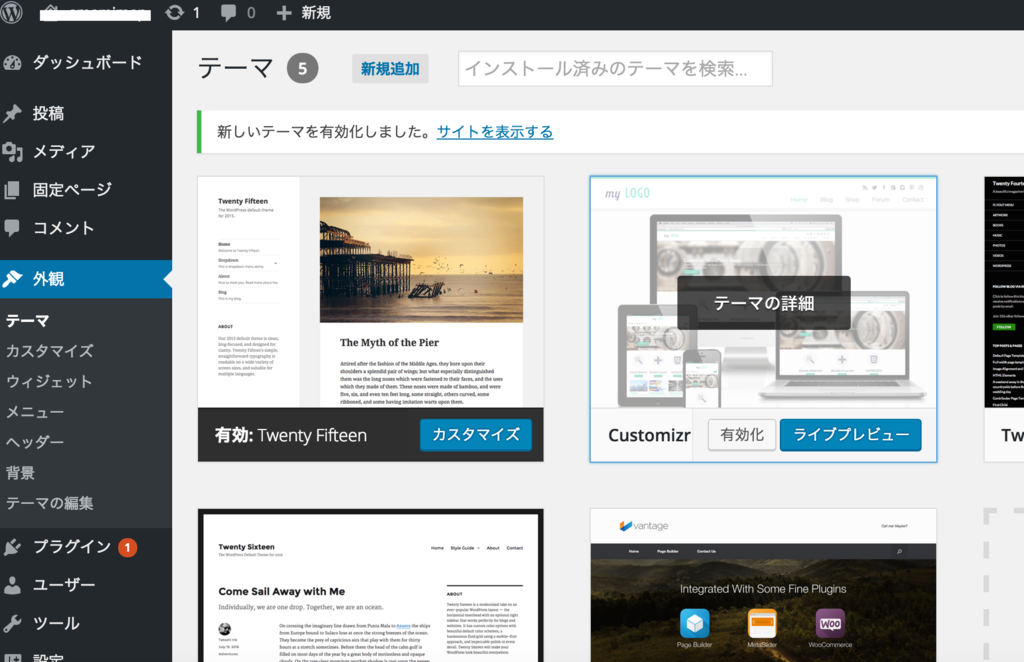Click the theme count badge 5
The image size is (1024, 662).
pos(302,68)
